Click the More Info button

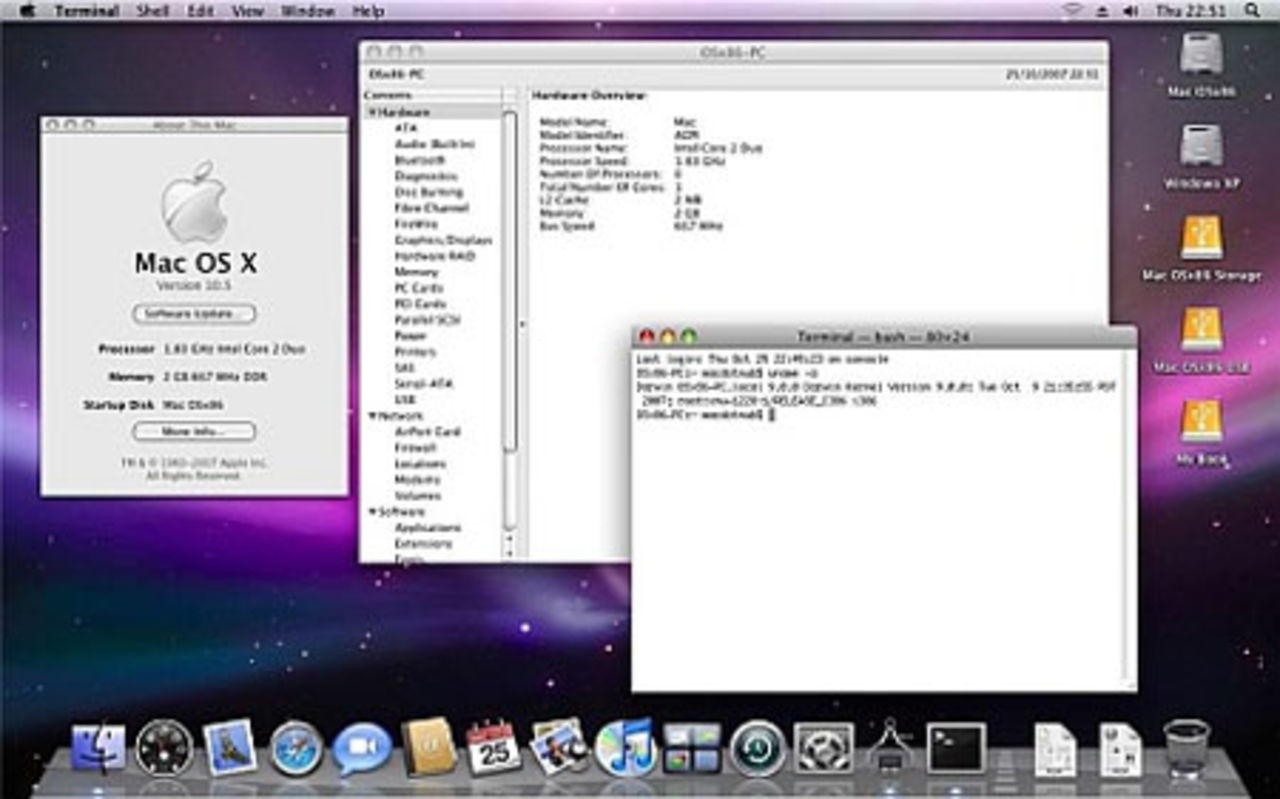[194, 431]
